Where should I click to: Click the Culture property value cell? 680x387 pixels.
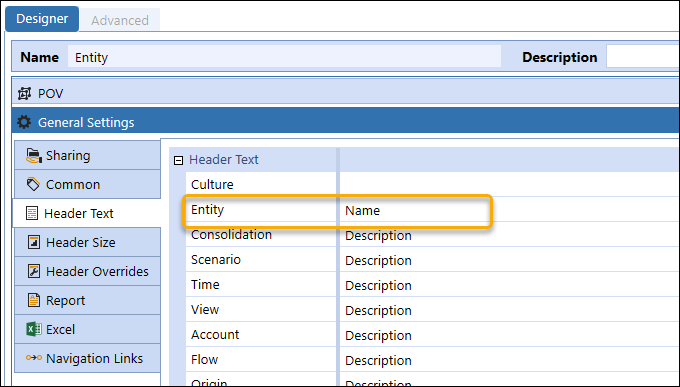[509, 184]
